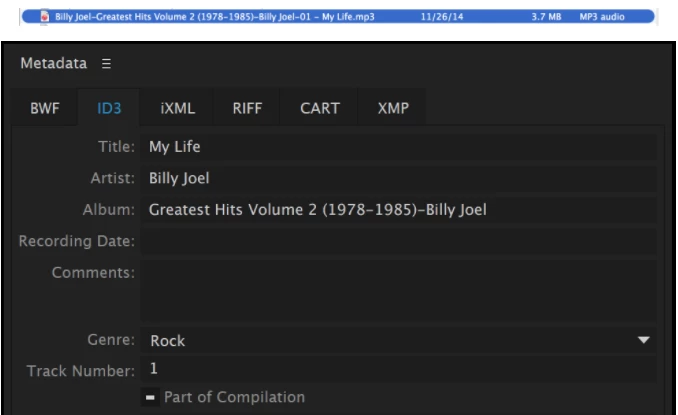Click the Title field containing My Life

pyautogui.click(x=398, y=147)
